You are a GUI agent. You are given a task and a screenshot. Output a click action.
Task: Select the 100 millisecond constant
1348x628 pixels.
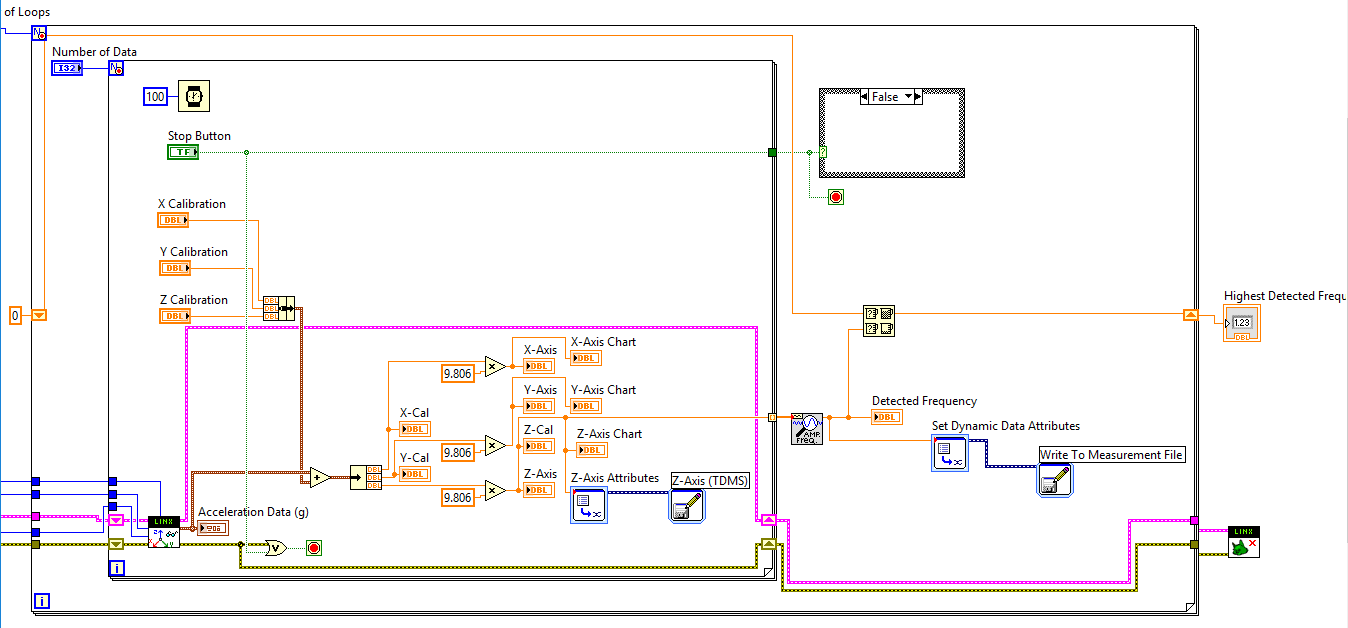coord(155,96)
